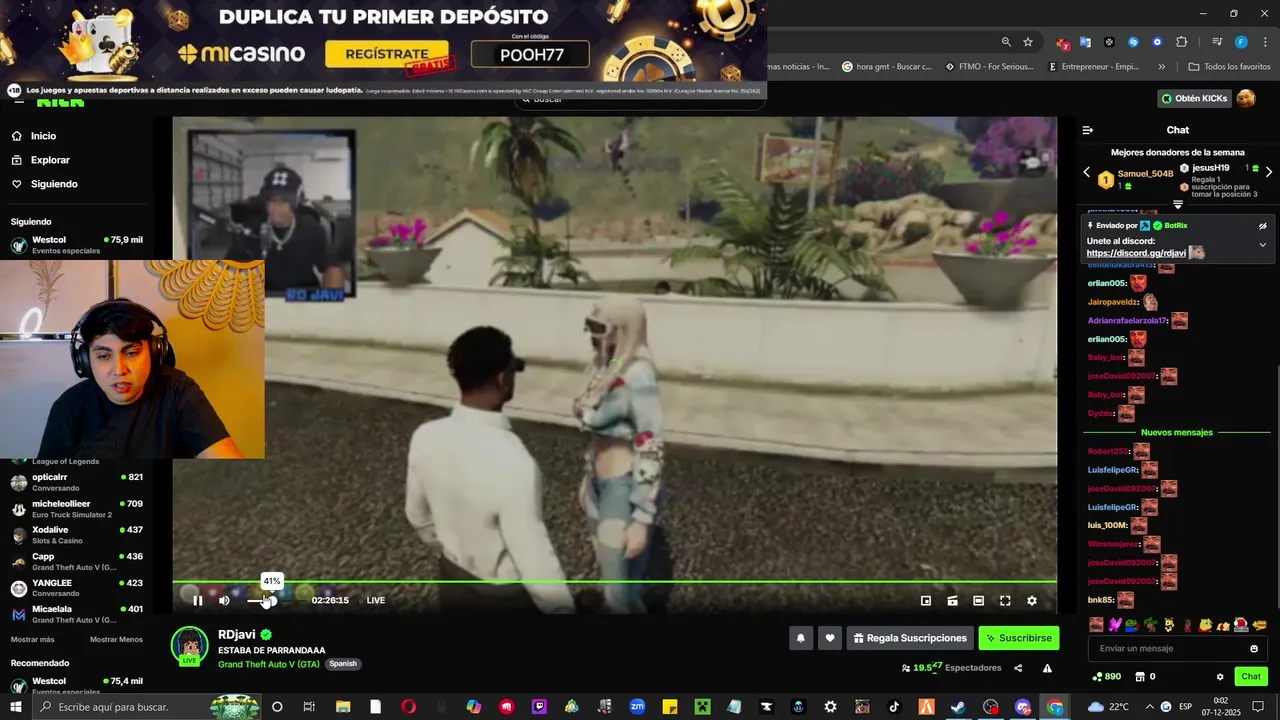Follow channel with the heart button
This screenshot has width=1280, height=720.
pos(829,638)
